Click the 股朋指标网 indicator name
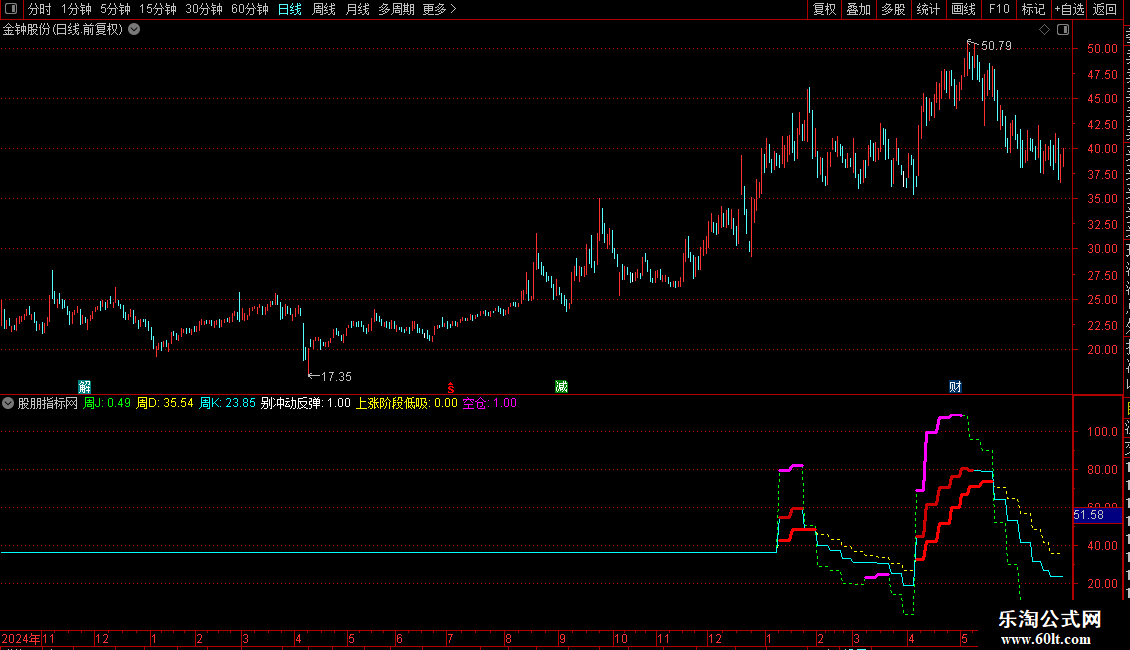This screenshot has height=650, width=1130. (x=48, y=404)
